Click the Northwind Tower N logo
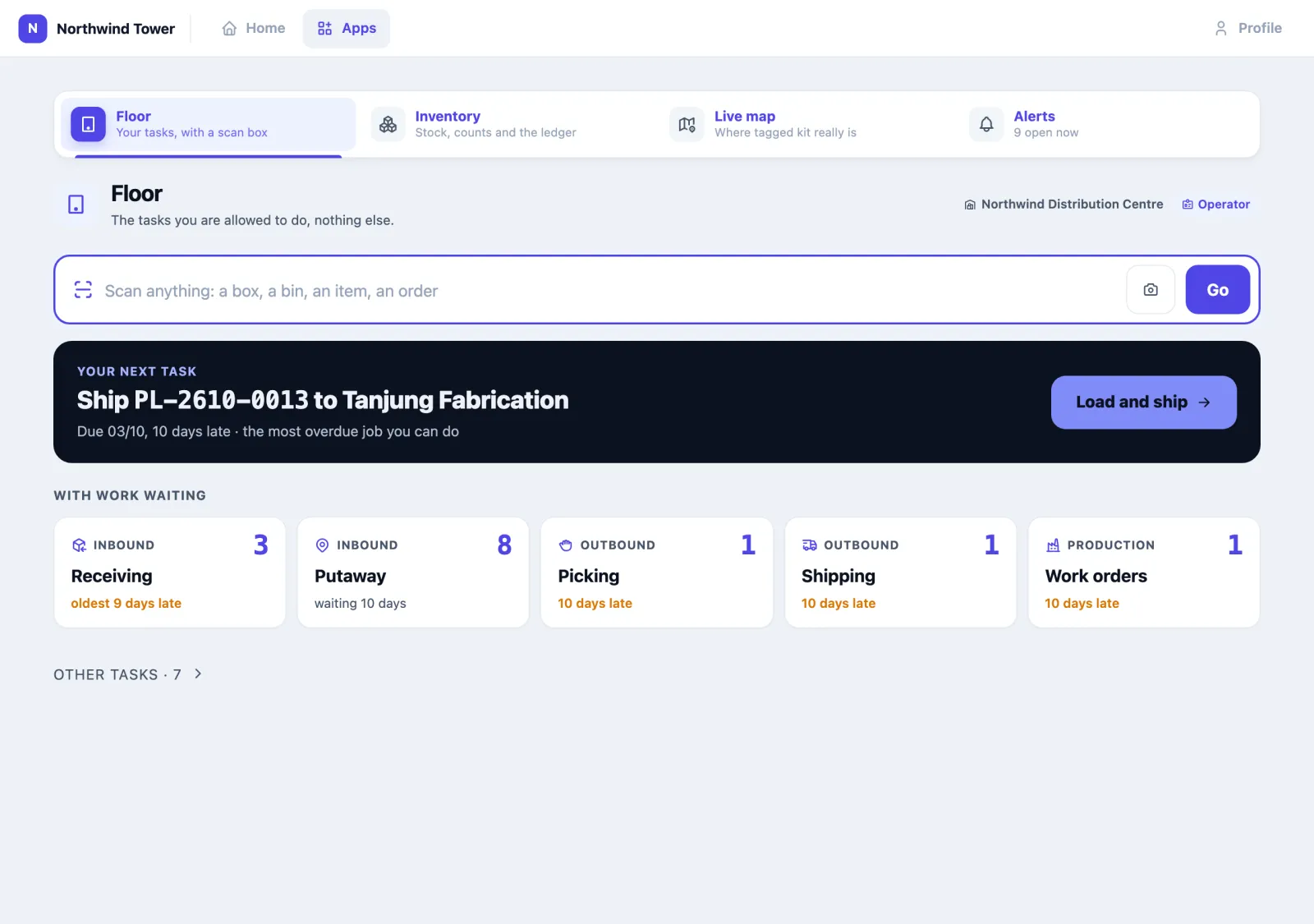 [x=33, y=28]
